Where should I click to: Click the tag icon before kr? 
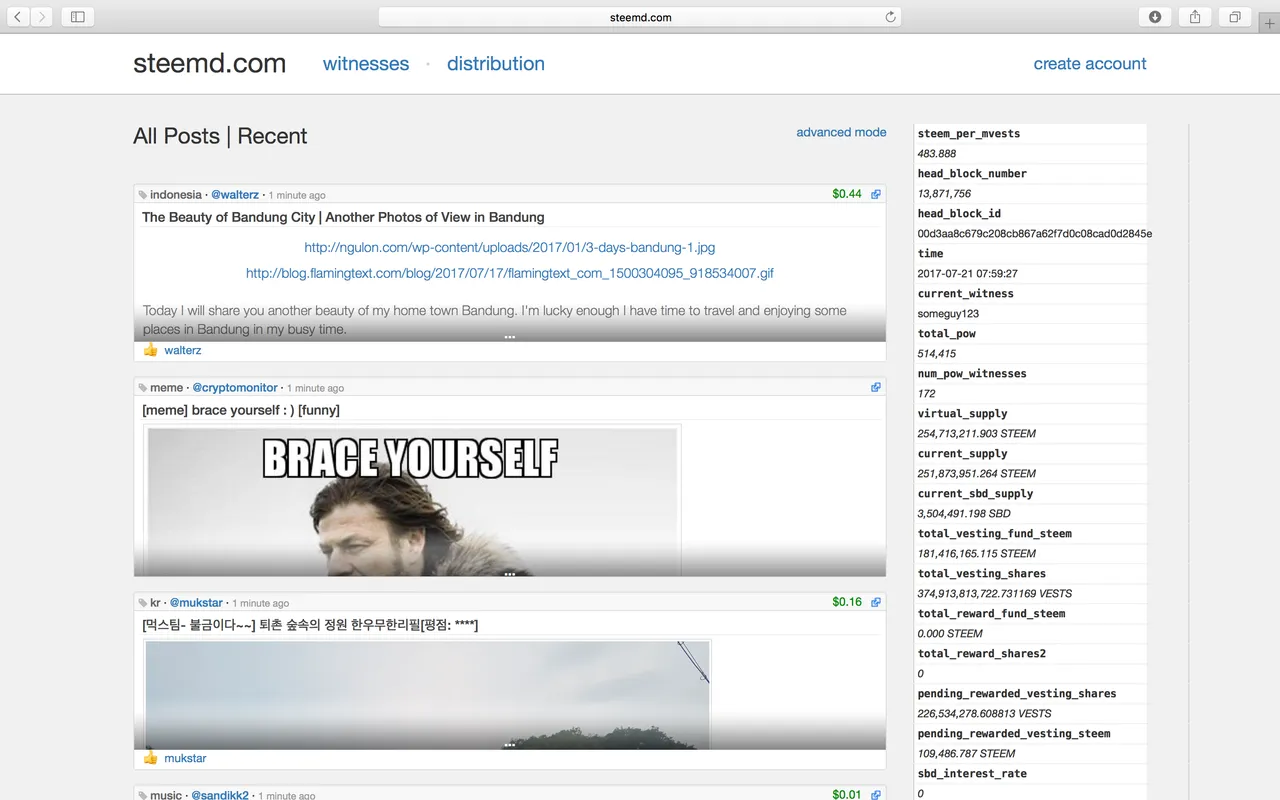(143, 603)
